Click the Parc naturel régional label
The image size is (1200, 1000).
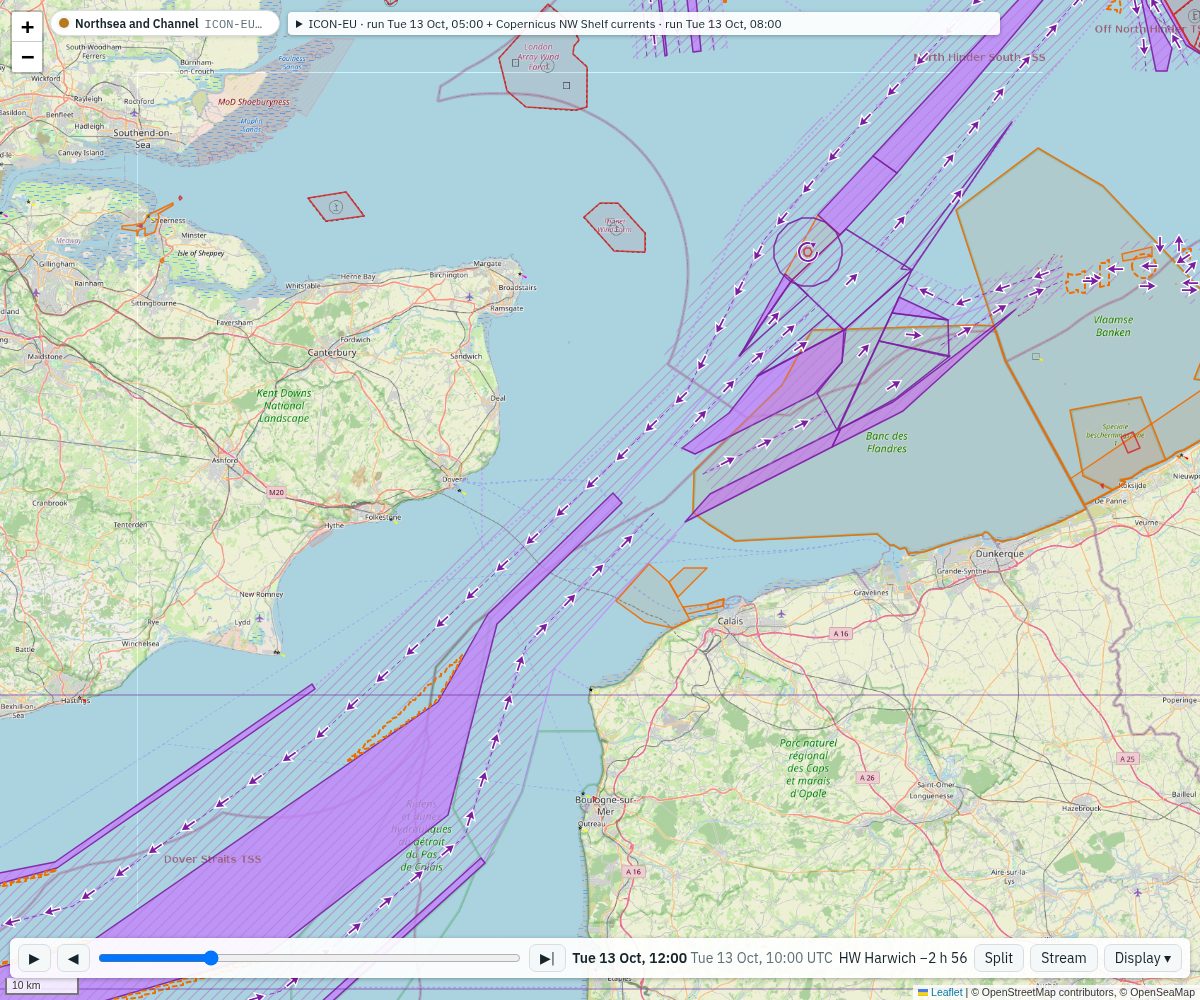pyautogui.click(x=809, y=768)
